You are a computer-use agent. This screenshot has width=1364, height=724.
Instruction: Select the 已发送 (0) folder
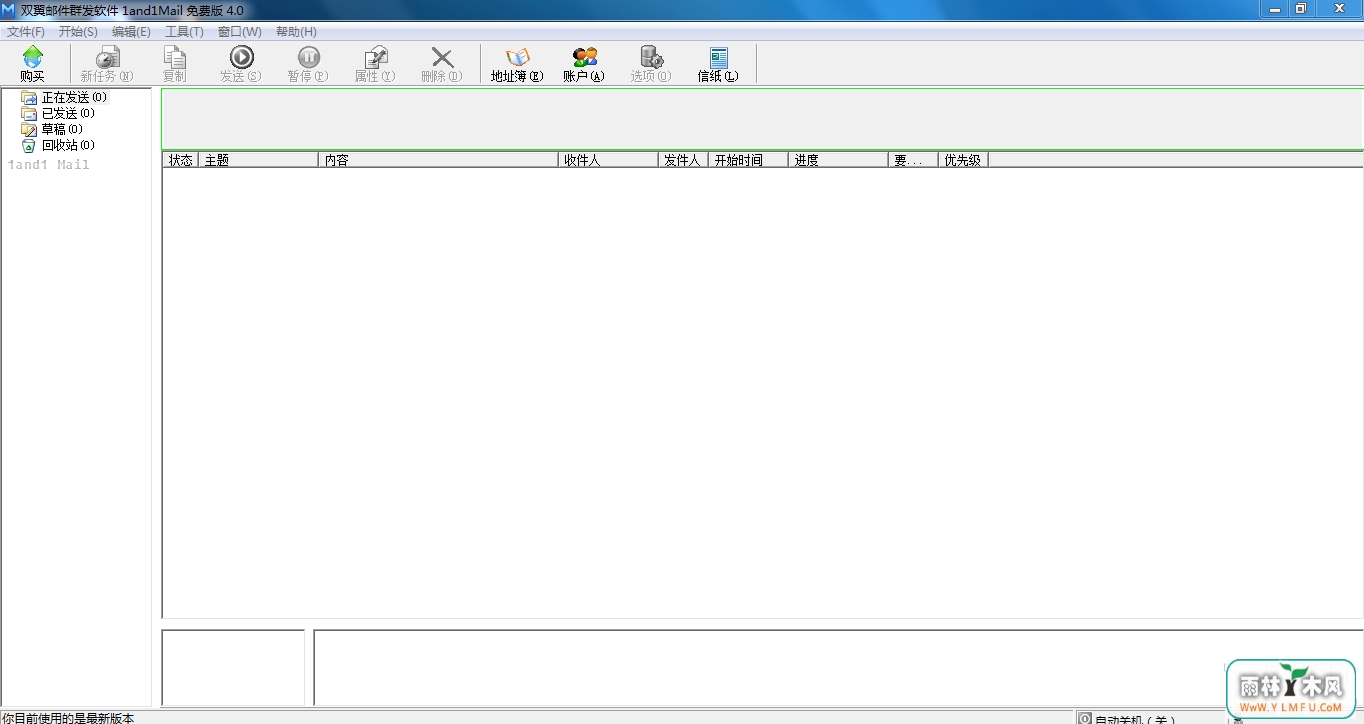(58, 113)
